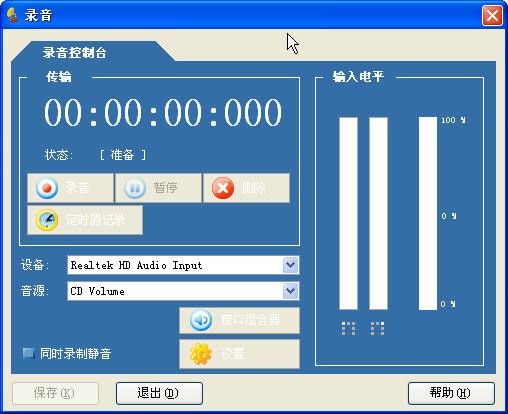The image size is (508, 414).
Task: Click the yellow gear settings icon
Action: [x=201, y=354]
